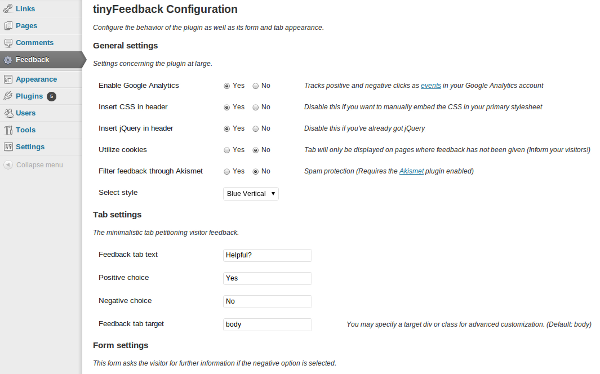Click the Comments speech bubble icon

click(x=8, y=42)
